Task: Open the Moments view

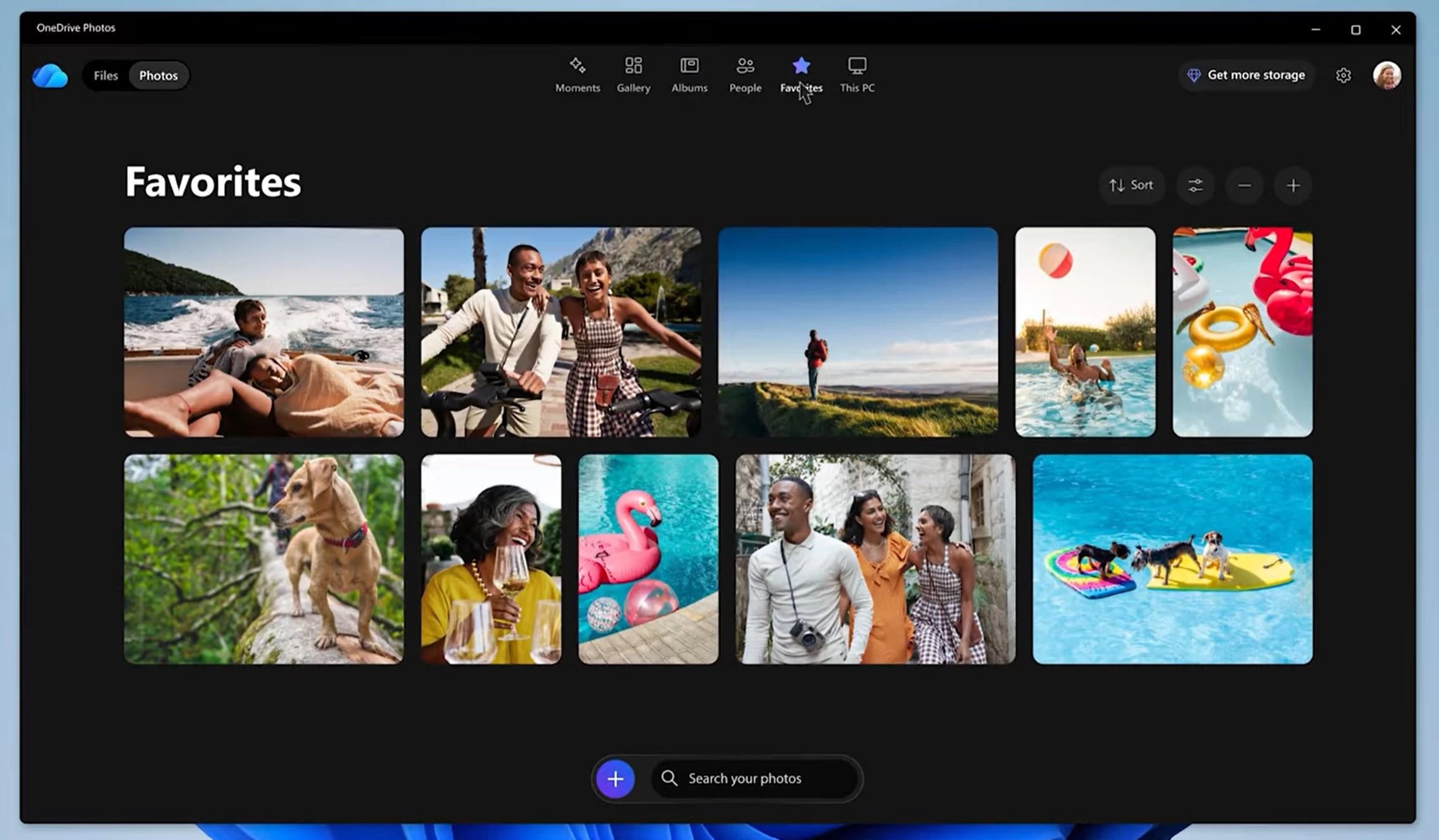Action: (577, 75)
